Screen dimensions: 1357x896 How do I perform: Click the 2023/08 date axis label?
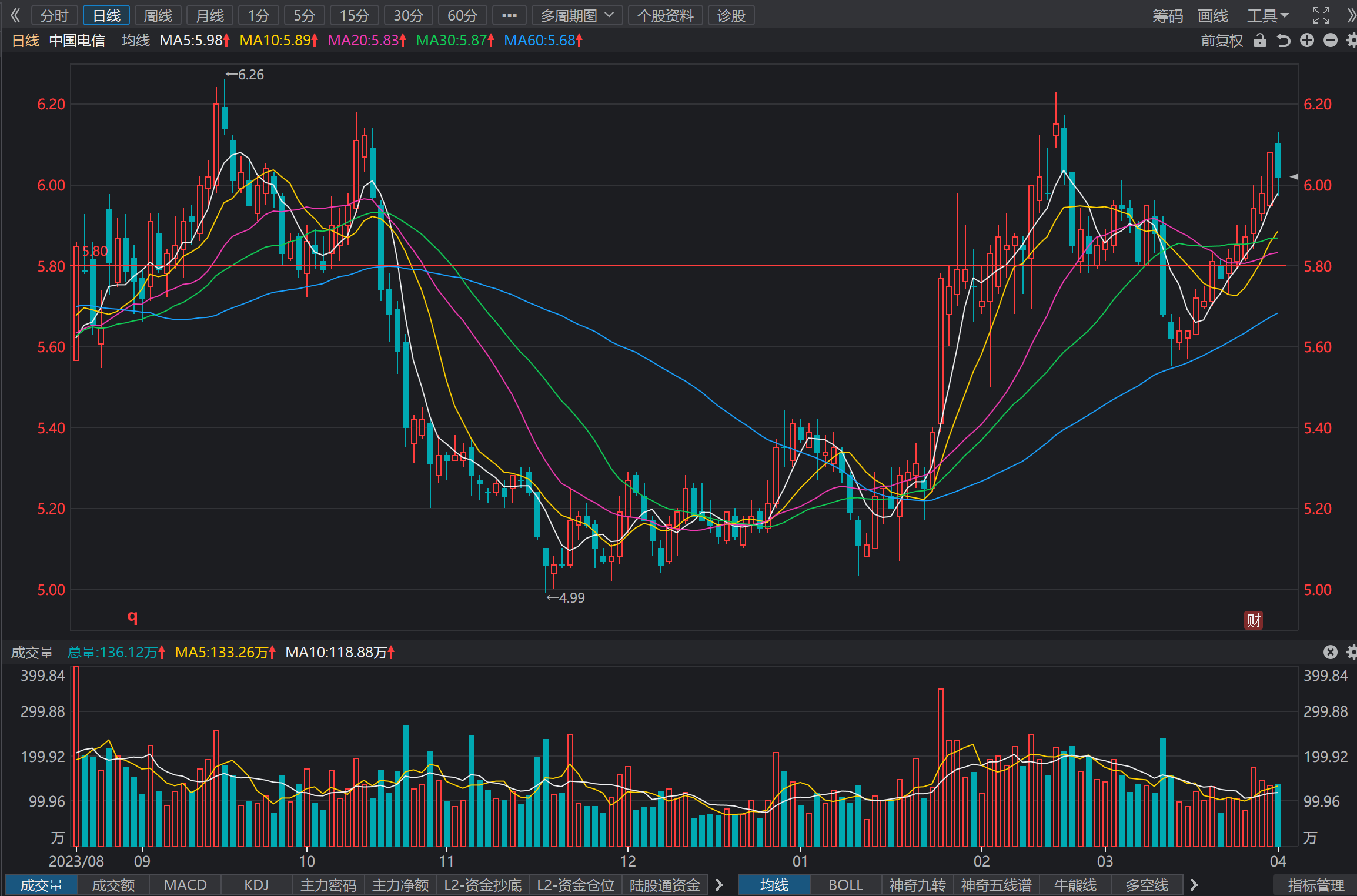click(x=76, y=861)
